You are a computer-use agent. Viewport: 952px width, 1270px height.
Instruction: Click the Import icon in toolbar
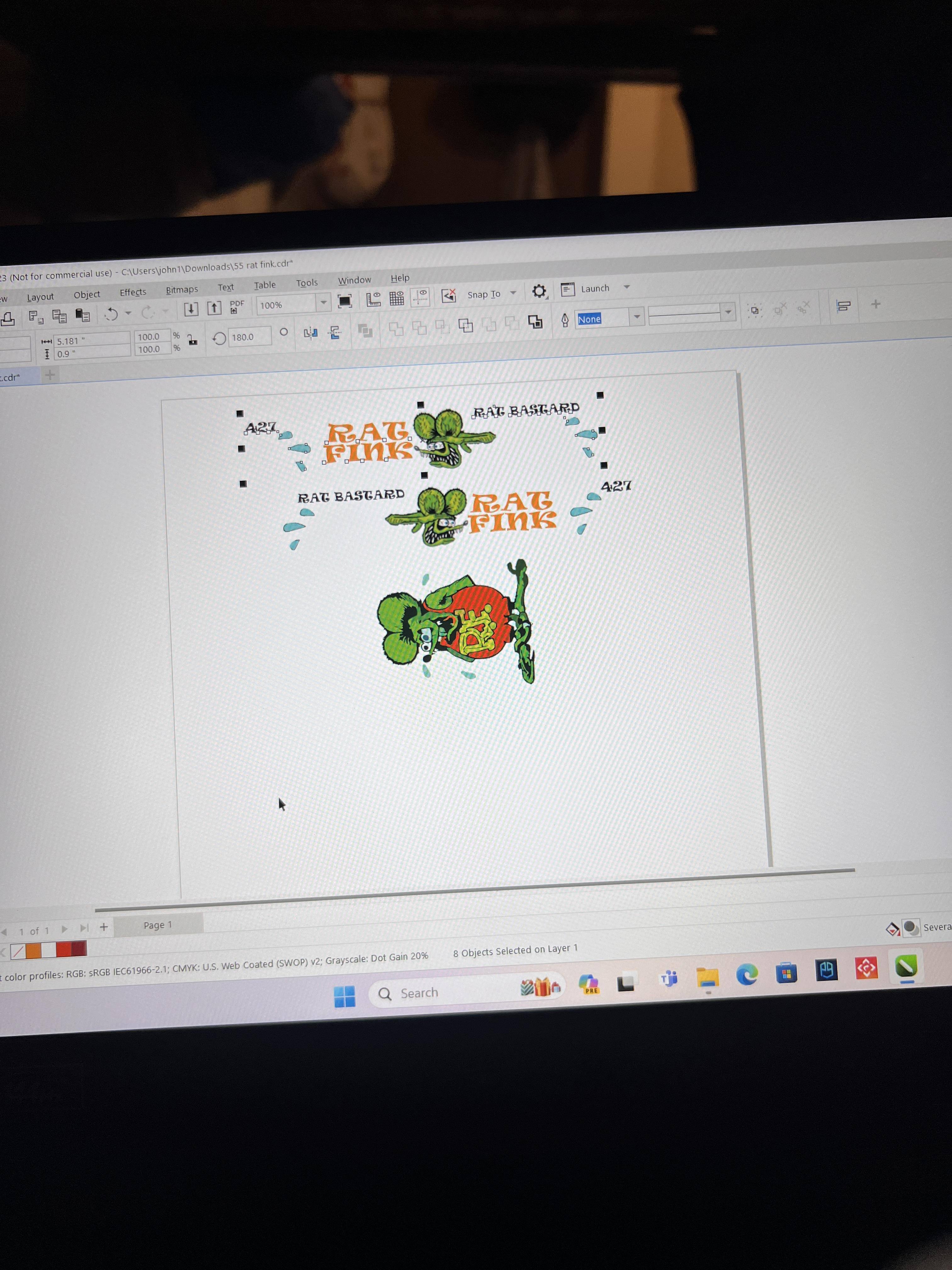click(x=191, y=309)
